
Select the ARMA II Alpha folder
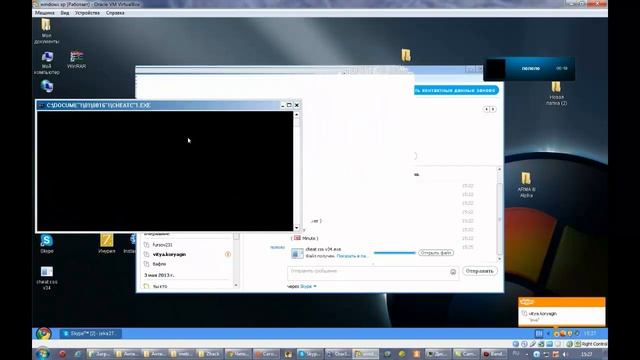(x=526, y=184)
